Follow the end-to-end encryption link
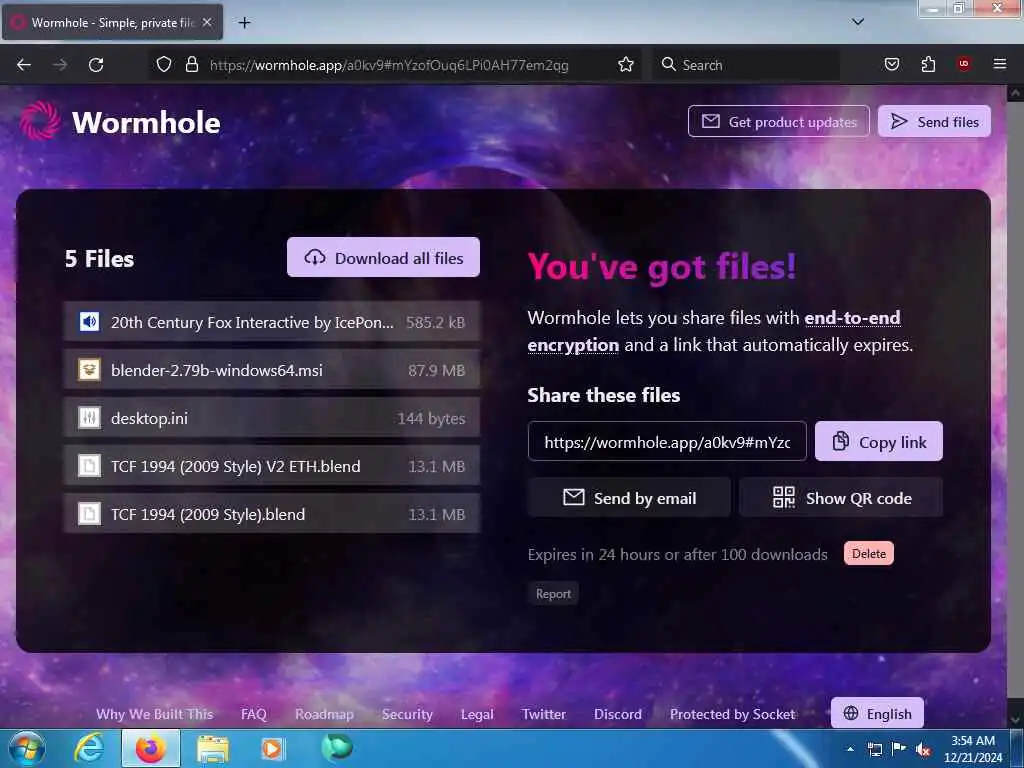The height and width of the screenshot is (768, 1024). click(714, 330)
